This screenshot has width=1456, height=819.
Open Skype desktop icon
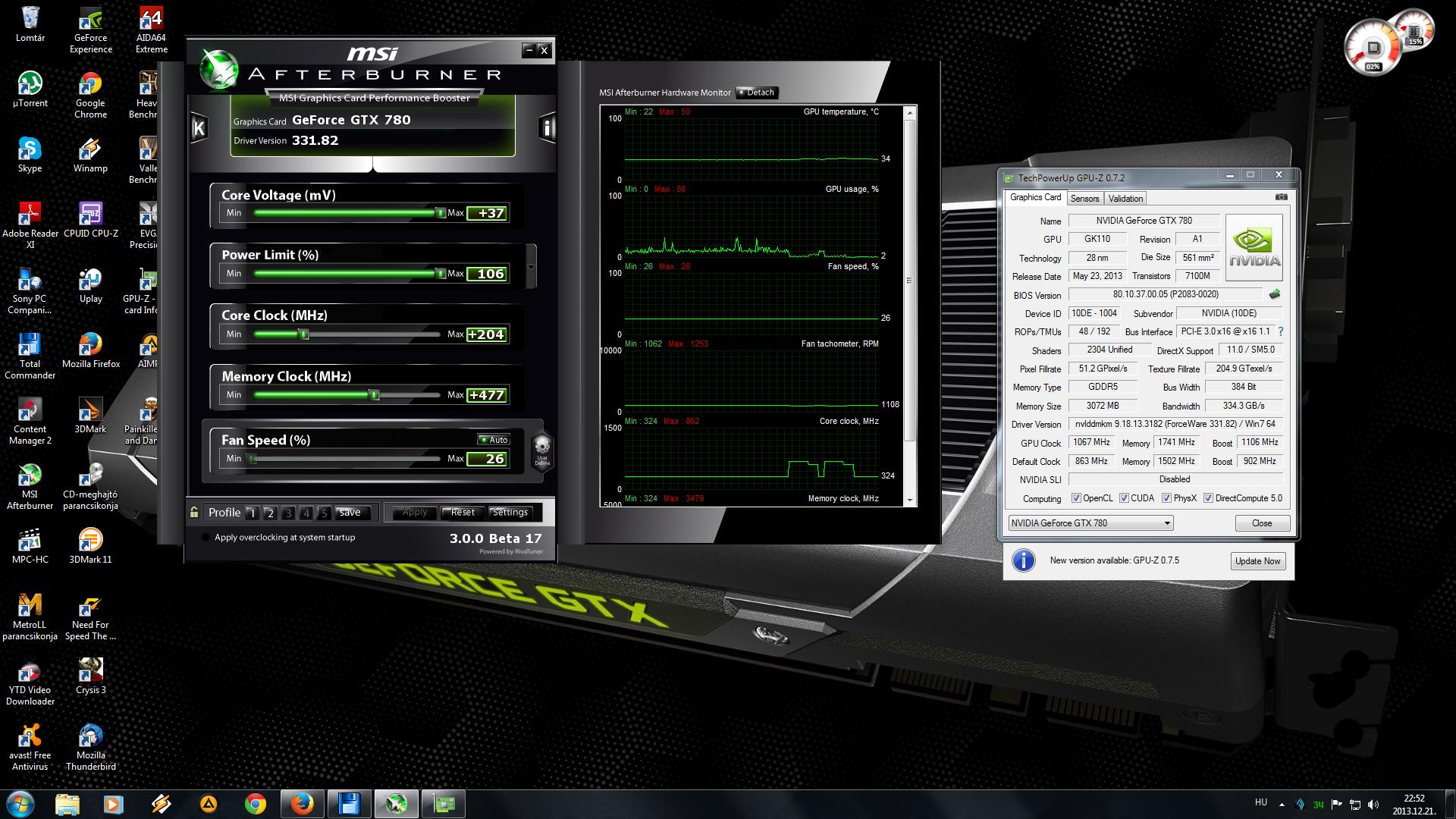pyautogui.click(x=30, y=155)
